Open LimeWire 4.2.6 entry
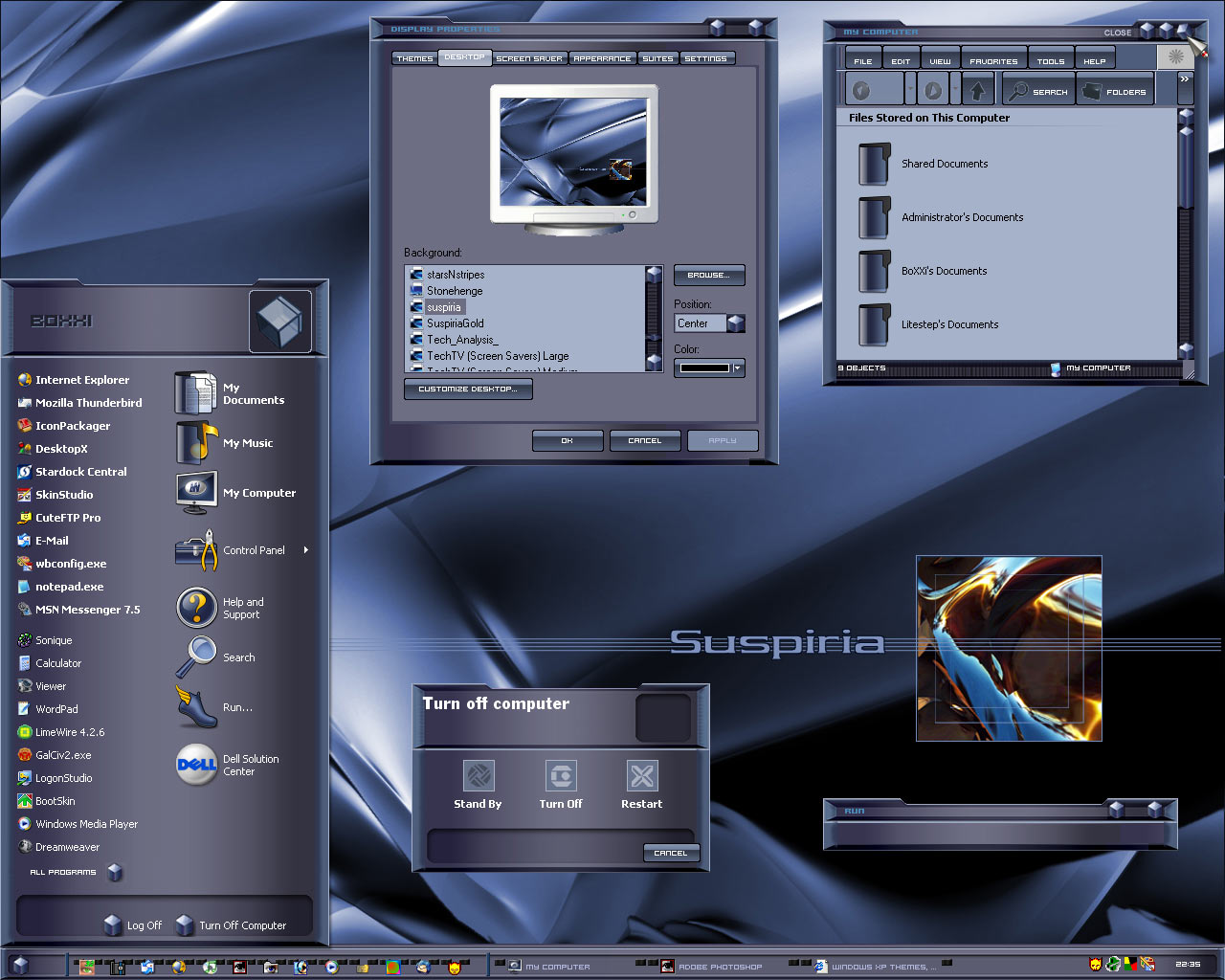1225x980 pixels. coord(61,732)
